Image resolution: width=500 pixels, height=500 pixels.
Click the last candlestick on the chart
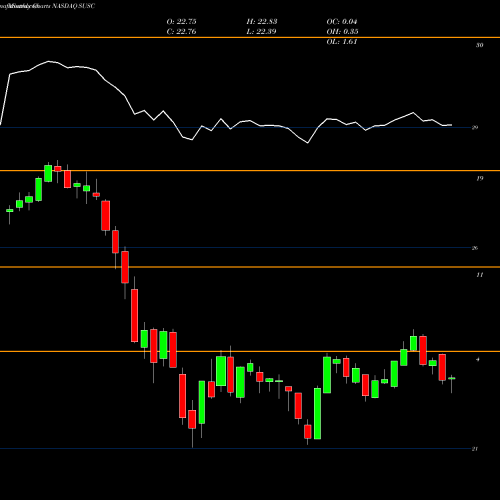coord(452,378)
